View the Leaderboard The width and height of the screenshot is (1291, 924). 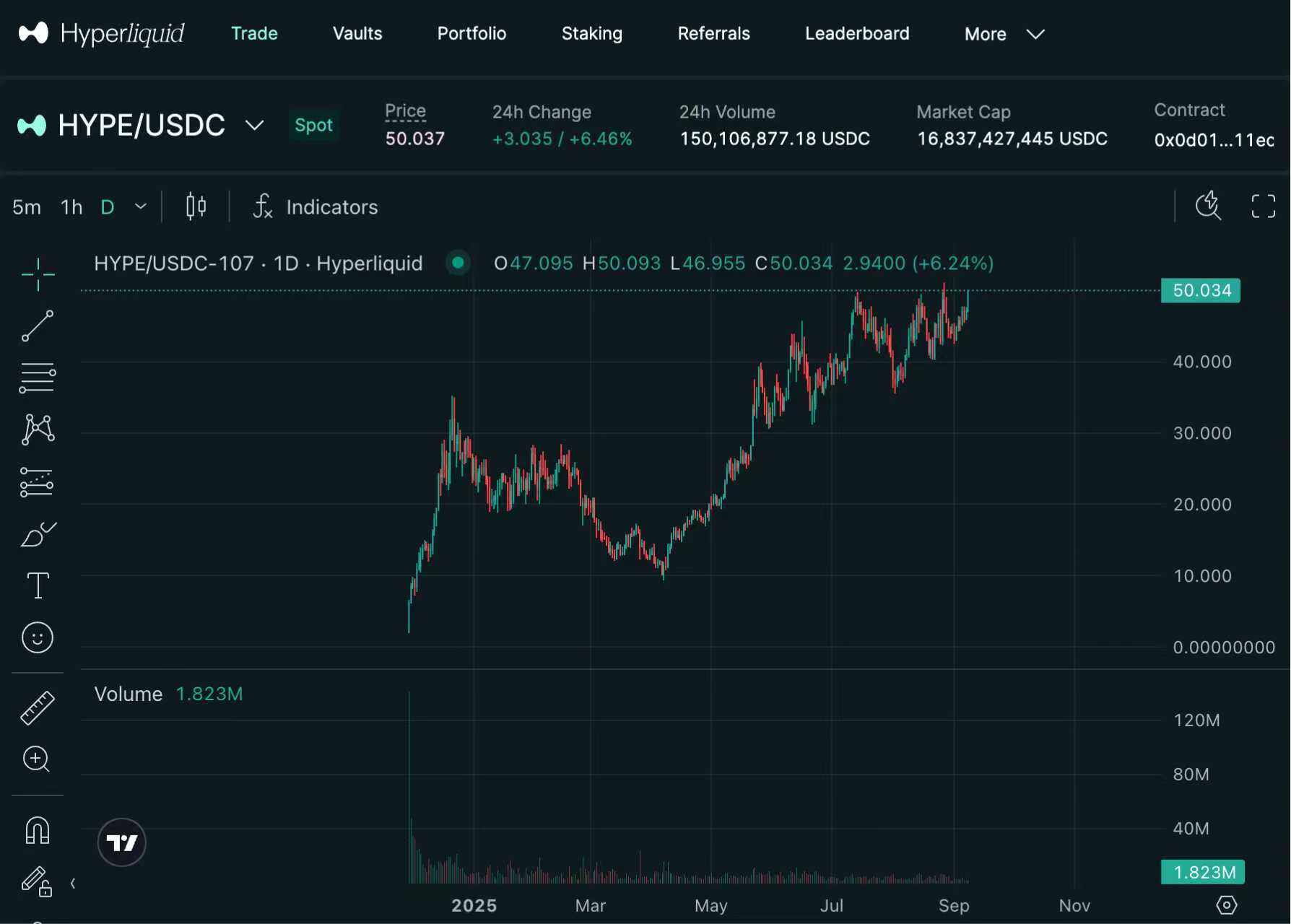click(857, 33)
